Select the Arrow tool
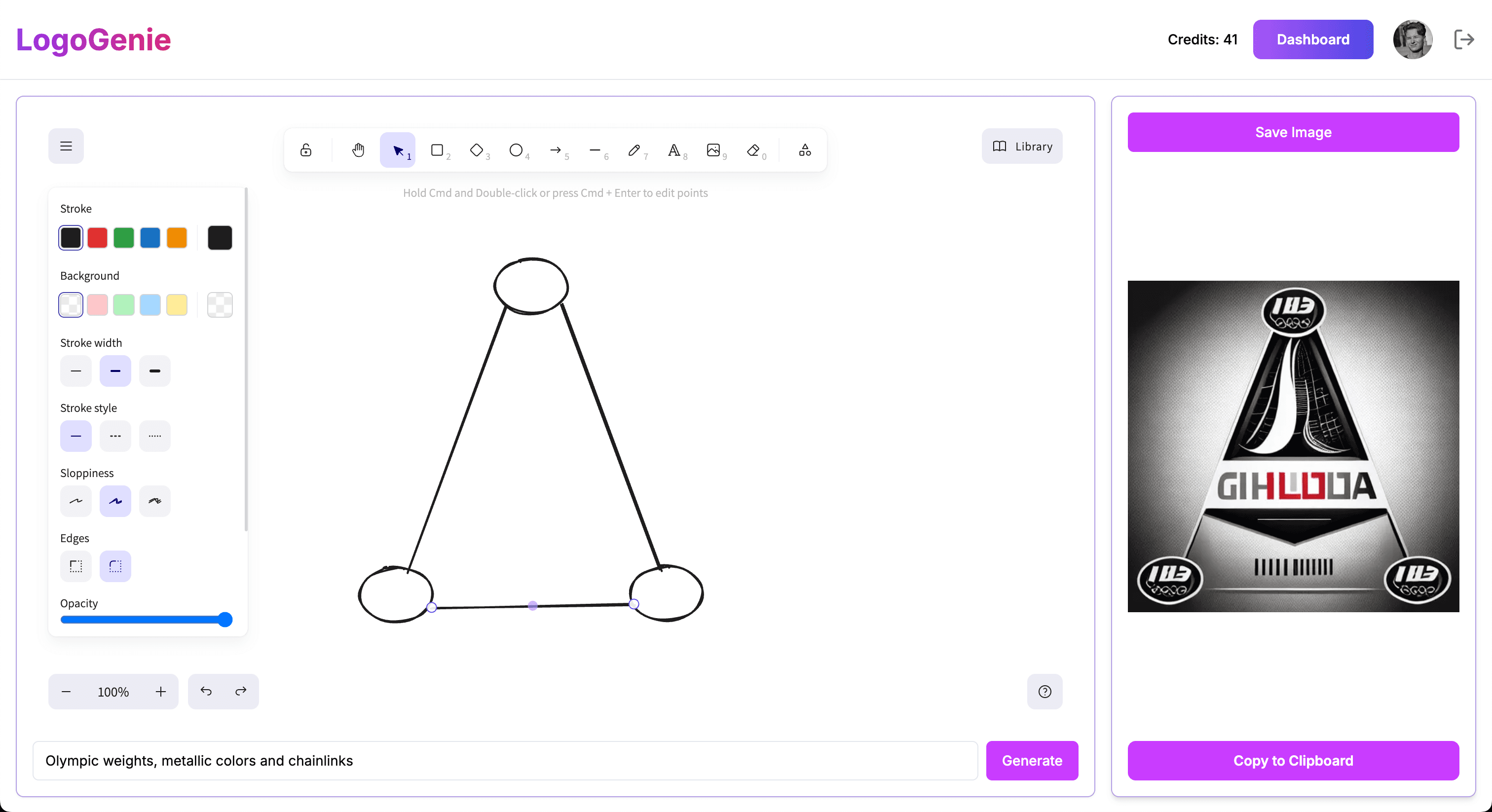 click(556, 150)
